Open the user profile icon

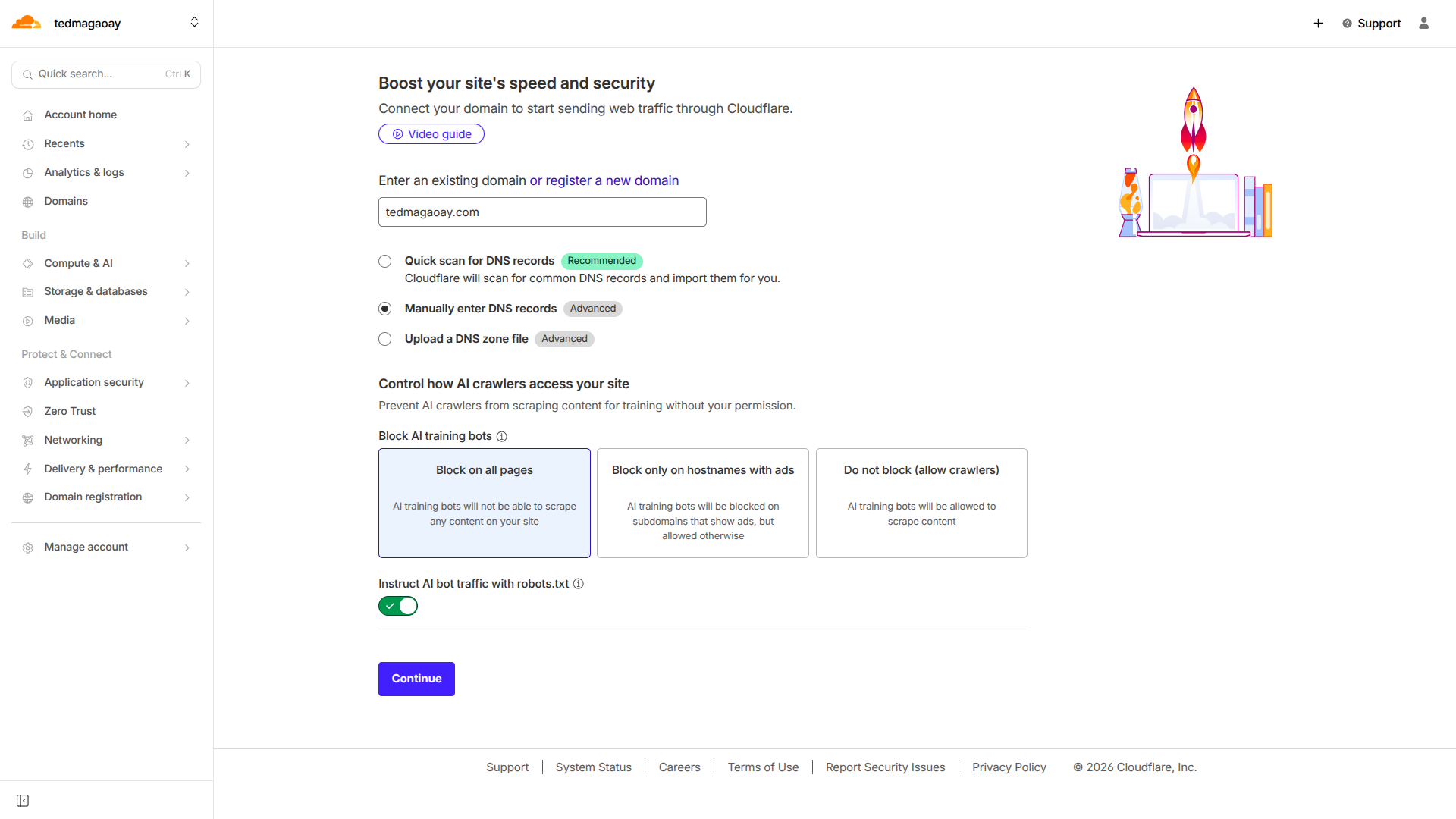click(1423, 24)
